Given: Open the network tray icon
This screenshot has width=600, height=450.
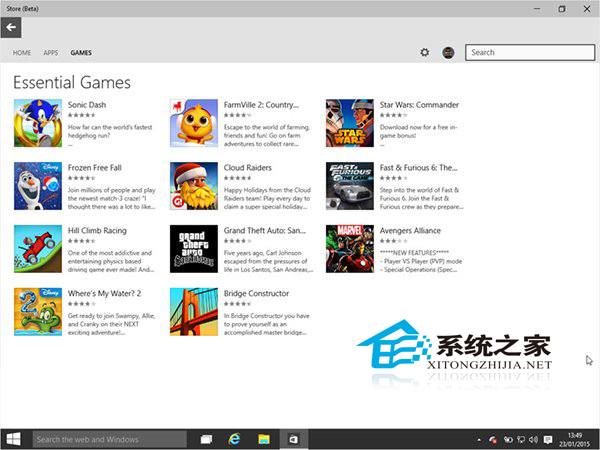Looking at the screenshot, I should [521, 440].
